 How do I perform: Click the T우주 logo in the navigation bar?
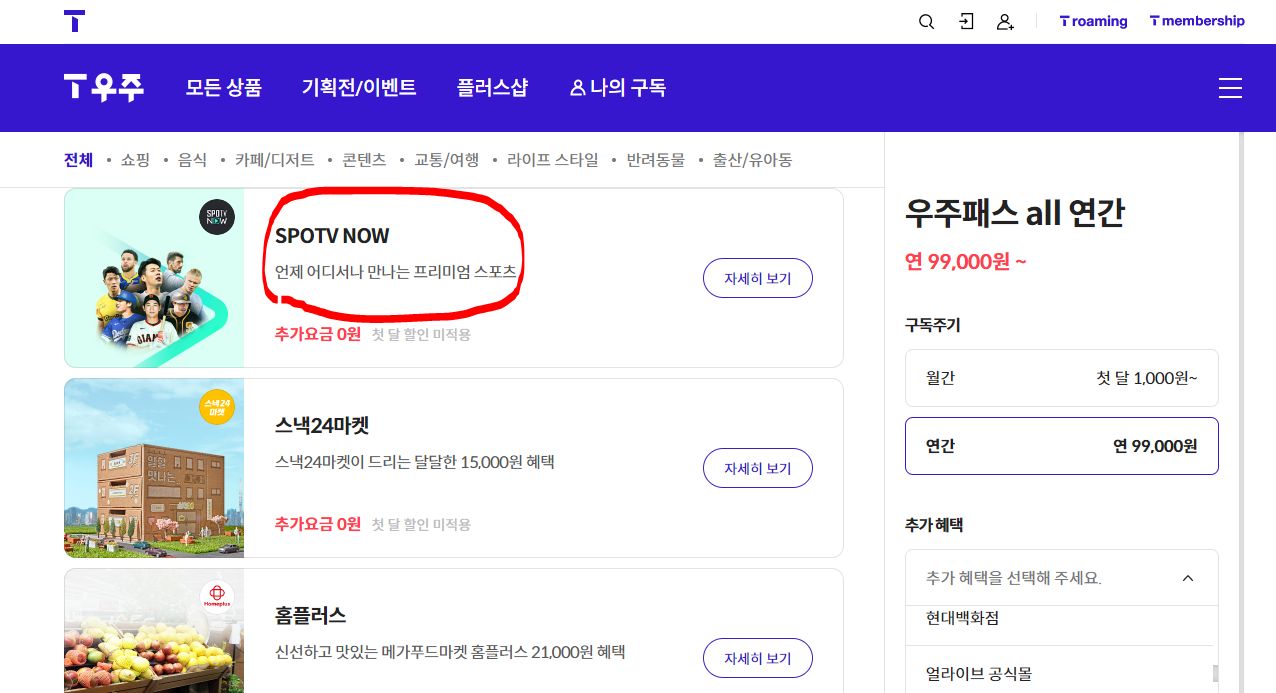103,88
